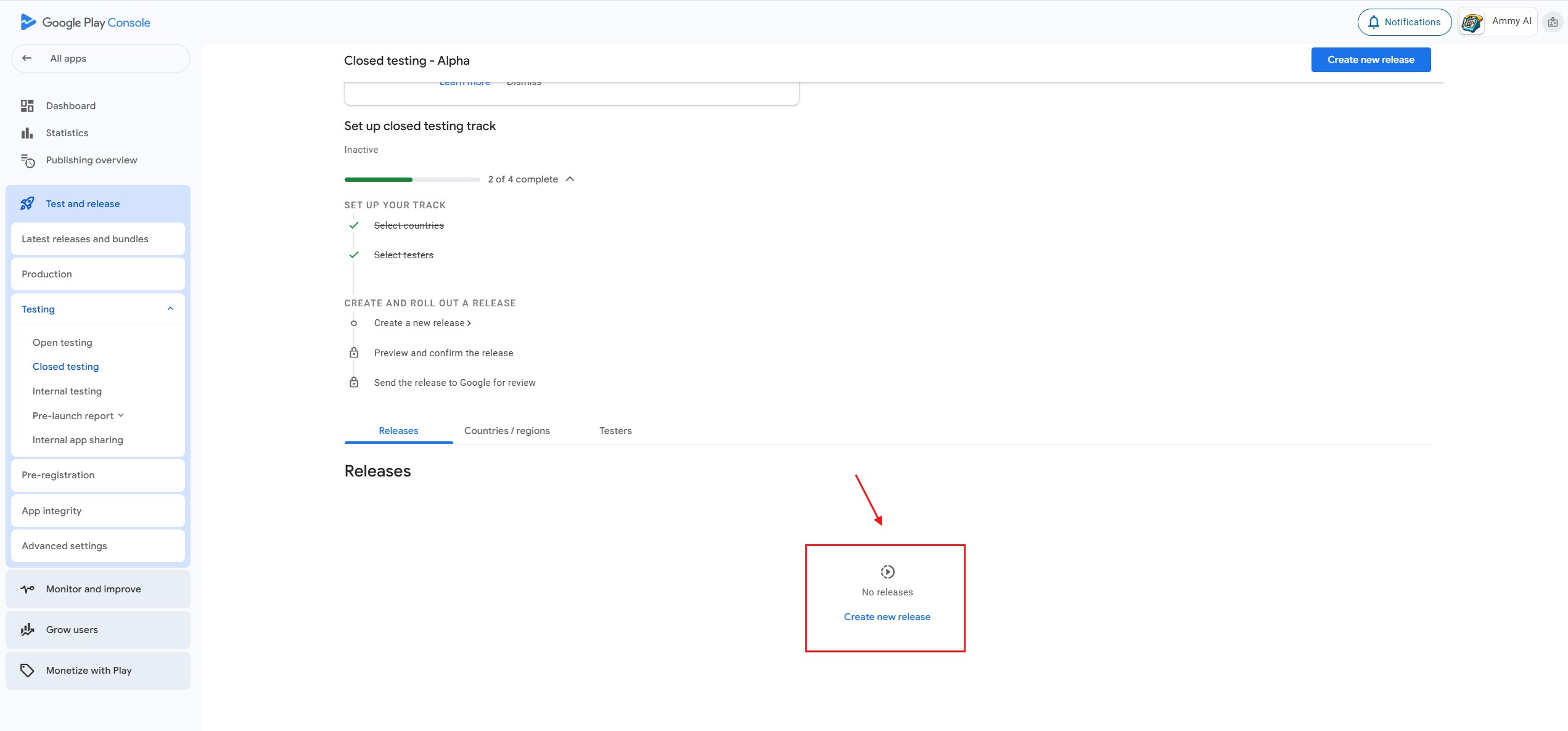
Task: Click the Test and release rocket icon
Action: click(27, 204)
